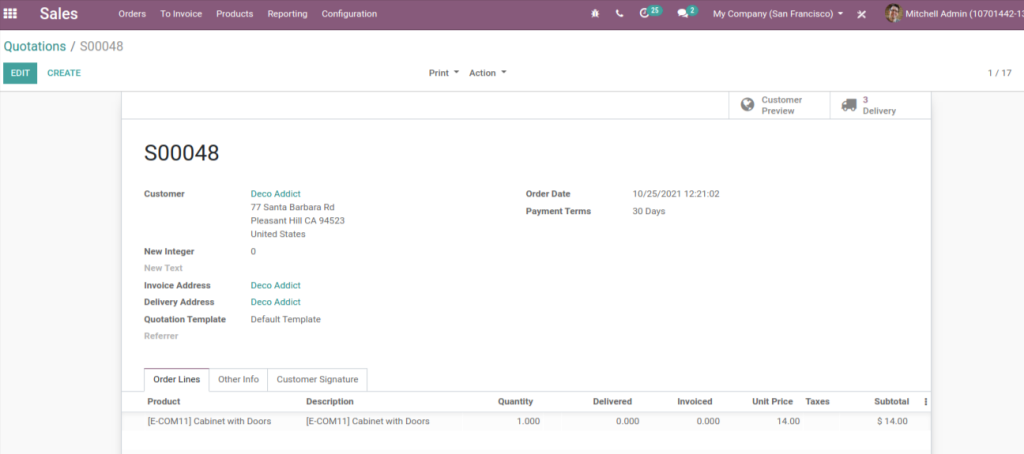The width and height of the screenshot is (1024, 454).
Task: Open My Company (San Francisco) selector
Action: pos(778,14)
